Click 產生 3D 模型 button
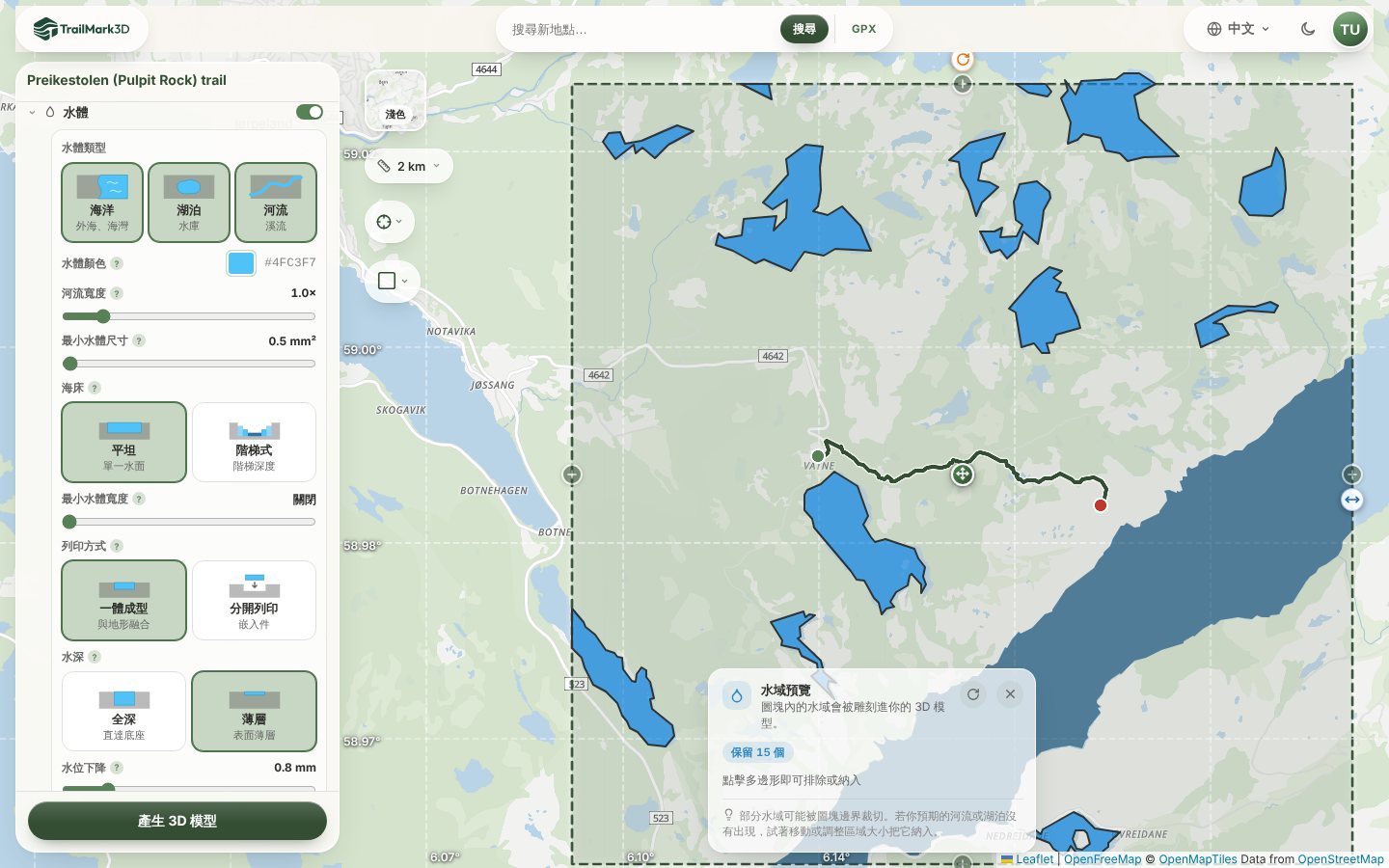This screenshot has height=868, width=1389. pyautogui.click(x=177, y=821)
